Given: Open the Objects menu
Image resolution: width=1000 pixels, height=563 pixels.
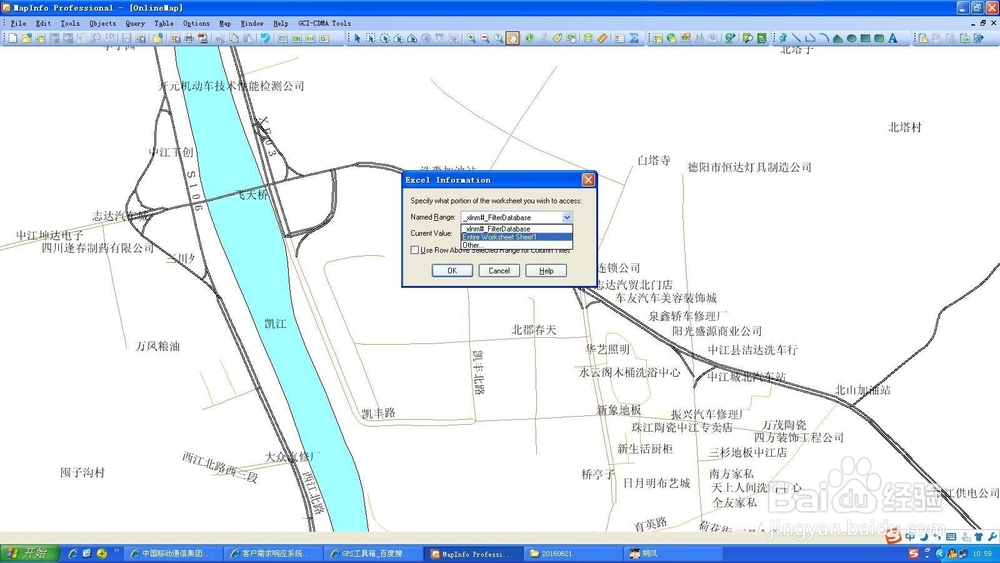Looking at the screenshot, I should point(103,23).
